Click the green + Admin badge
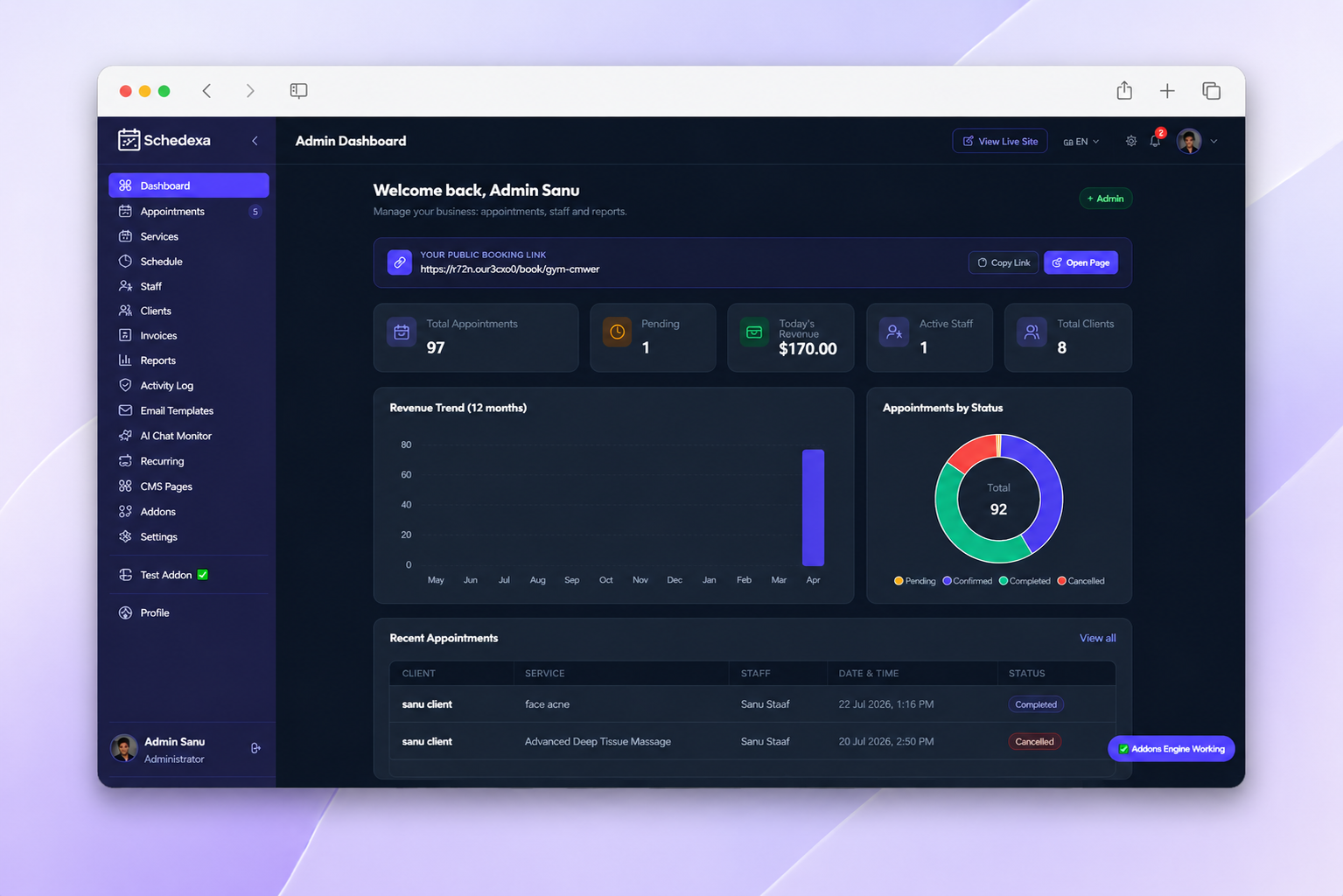The height and width of the screenshot is (896, 1343). [x=1106, y=199]
